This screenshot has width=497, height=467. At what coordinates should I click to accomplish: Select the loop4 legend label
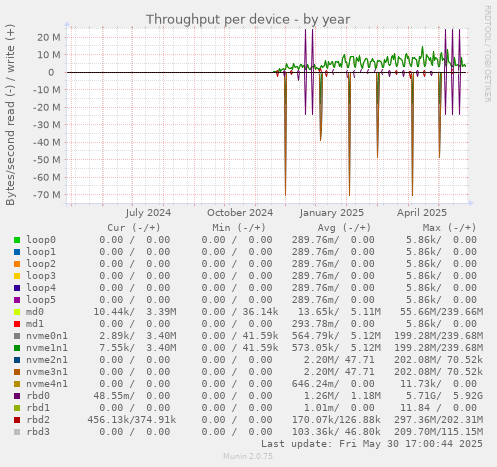[41, 288]
